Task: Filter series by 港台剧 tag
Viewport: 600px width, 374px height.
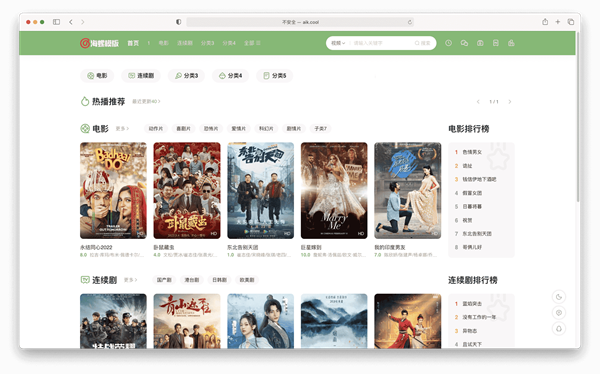Action: (x=192, y=280)
